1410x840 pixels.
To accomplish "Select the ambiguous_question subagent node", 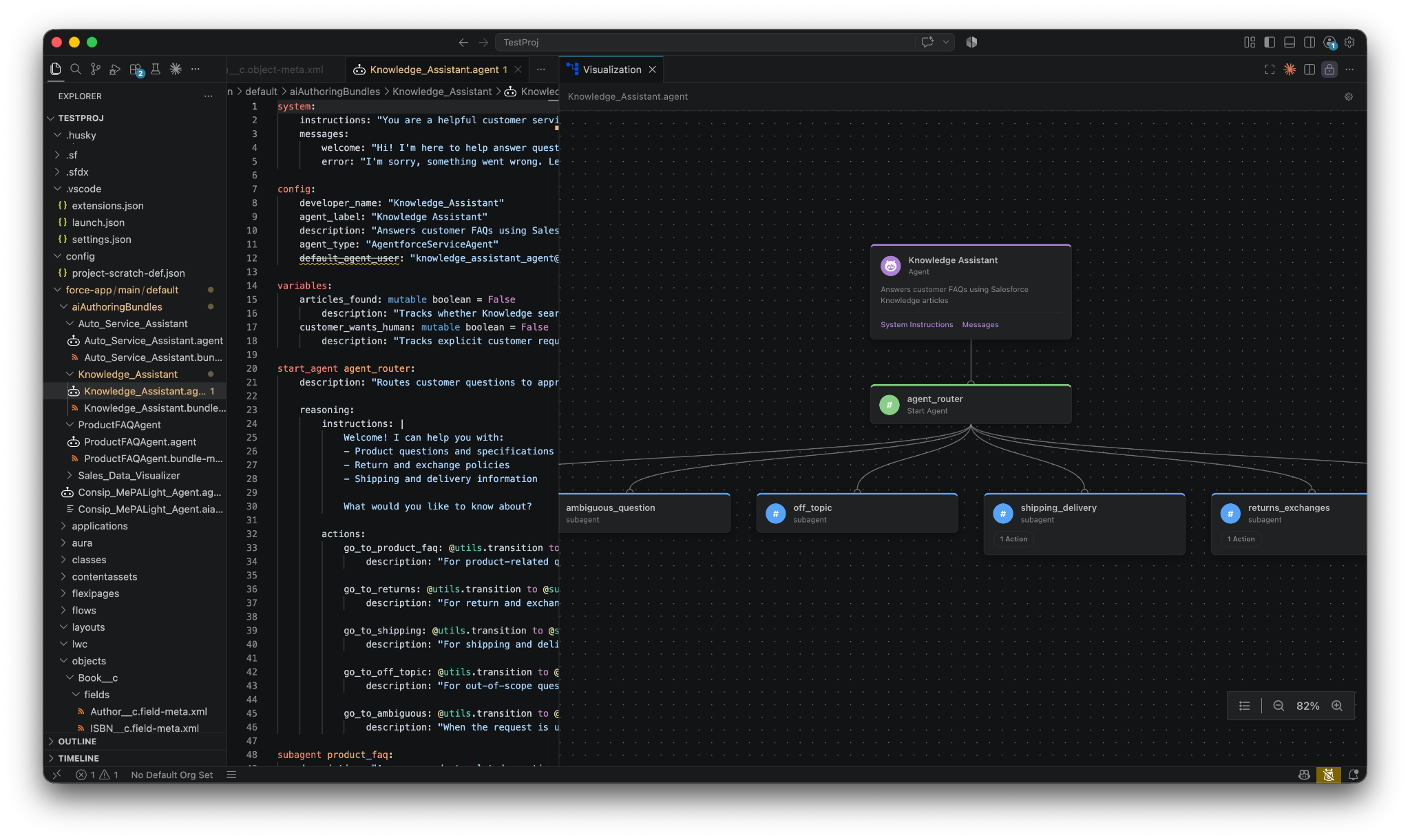I will click(644, 513).
